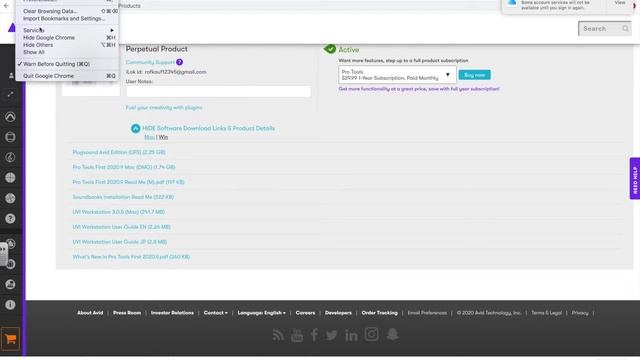Click the Order Tracking footer link
Image resolution: width=640 pixels, height=360 pixels.
379,313
